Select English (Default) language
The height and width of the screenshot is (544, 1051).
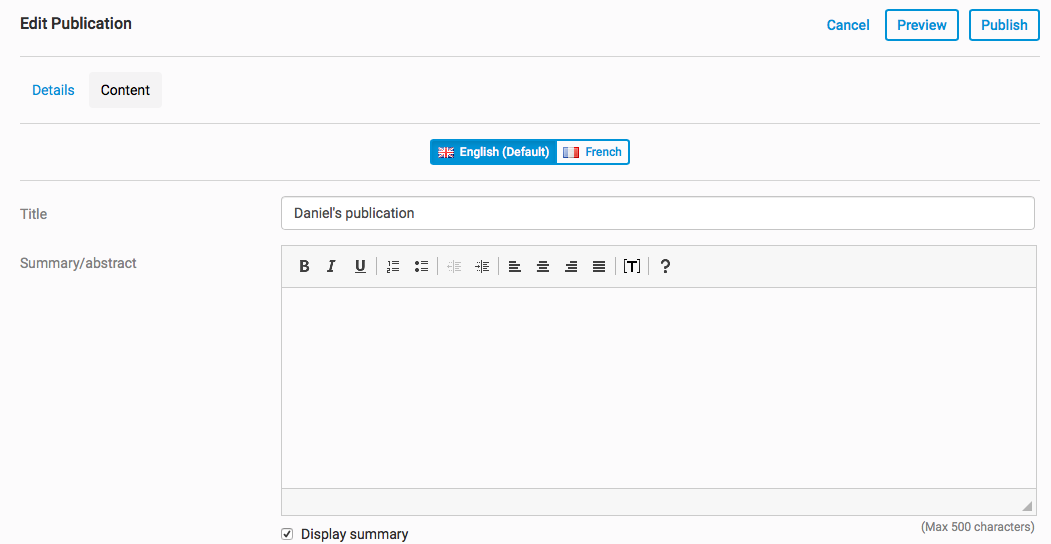(494, 152)
